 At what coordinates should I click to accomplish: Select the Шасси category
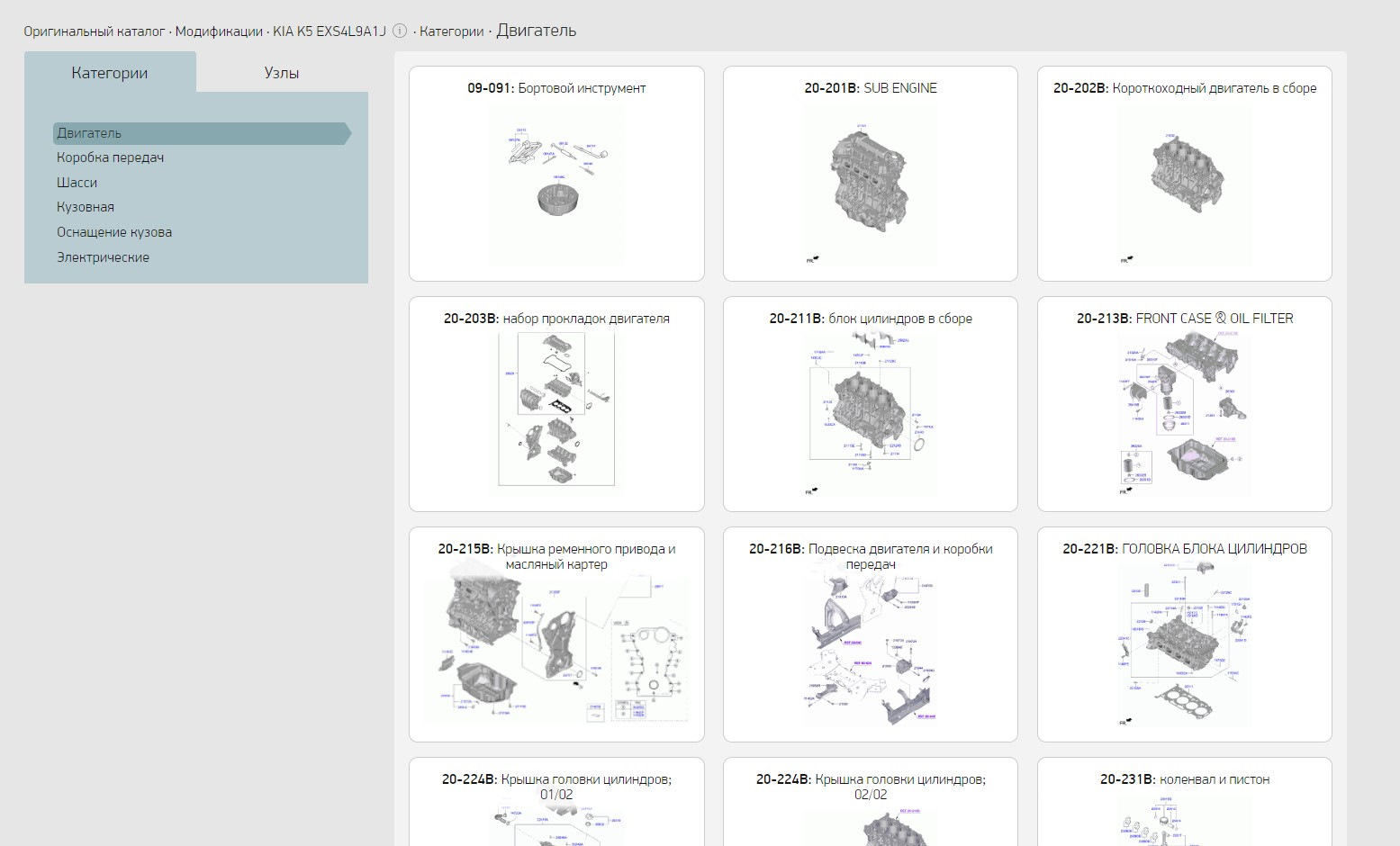point(77,183)
